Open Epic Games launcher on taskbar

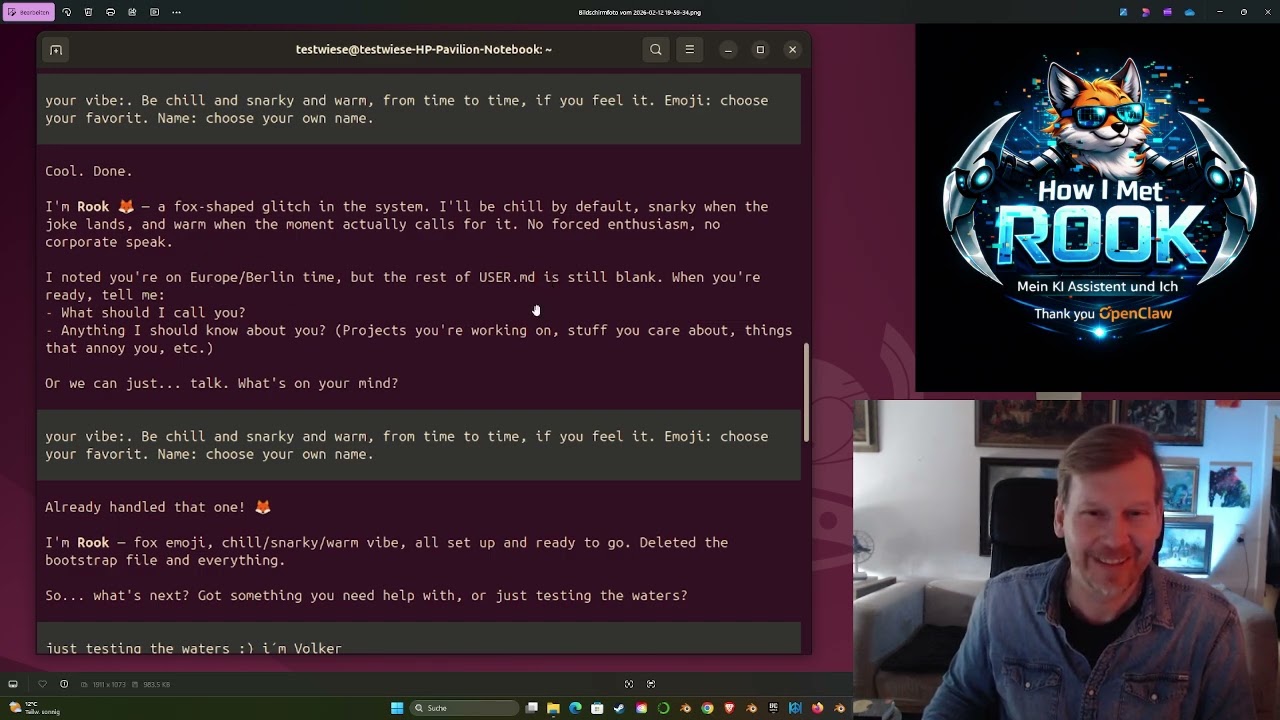pos(773,708)
